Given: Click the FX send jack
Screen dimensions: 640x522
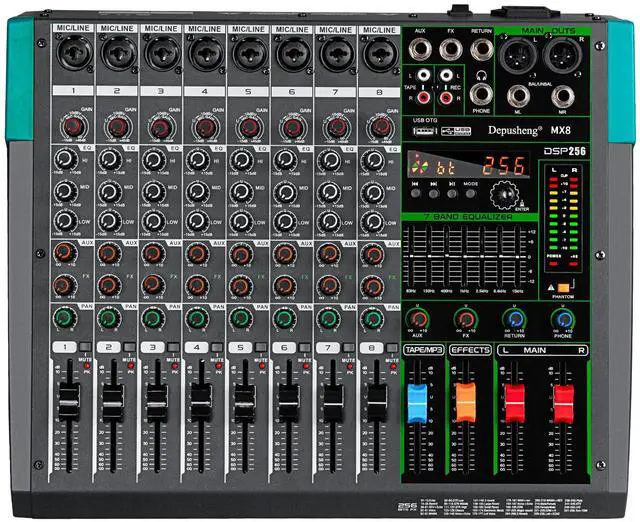Looking at the screenshot, I should tap(451, 49).
